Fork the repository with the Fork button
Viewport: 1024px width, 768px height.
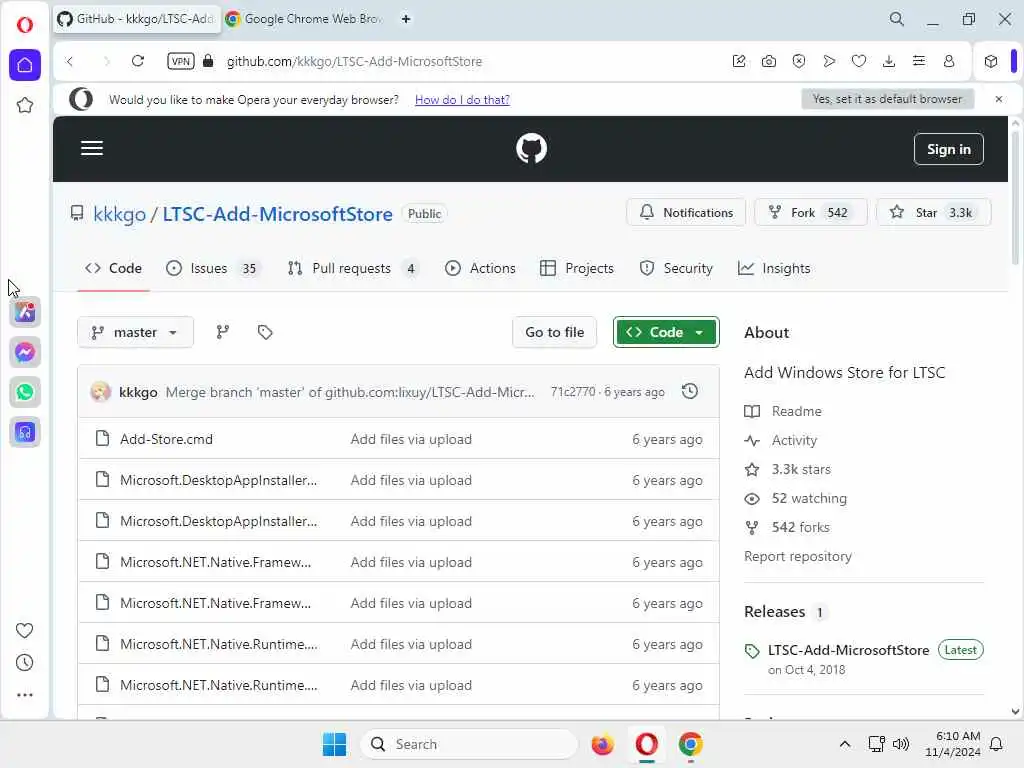tap(810, 212)
